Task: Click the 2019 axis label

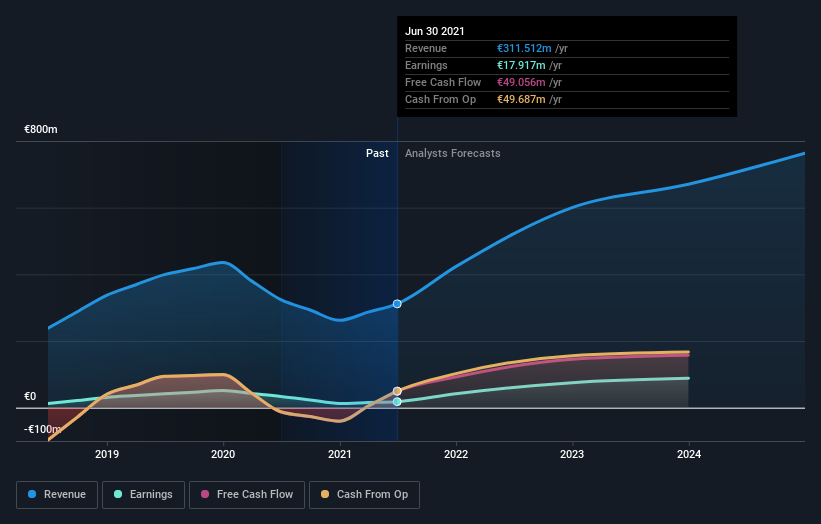Action: pyautogui.click(x=107, y=454)
